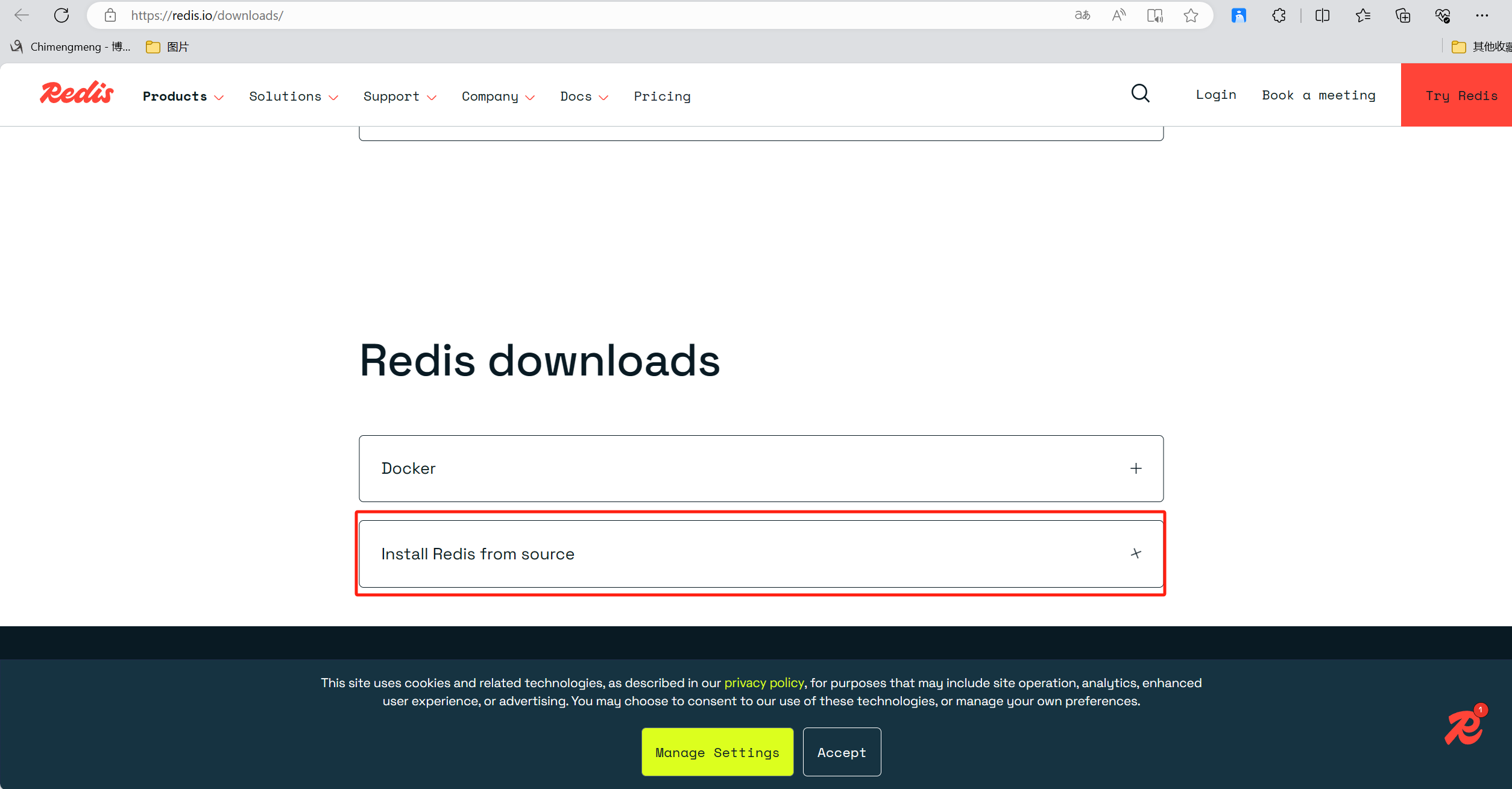This screenshot has height=789, width=1512.
Task: Expand Install Redis from source section
Action: click(761, 553)
